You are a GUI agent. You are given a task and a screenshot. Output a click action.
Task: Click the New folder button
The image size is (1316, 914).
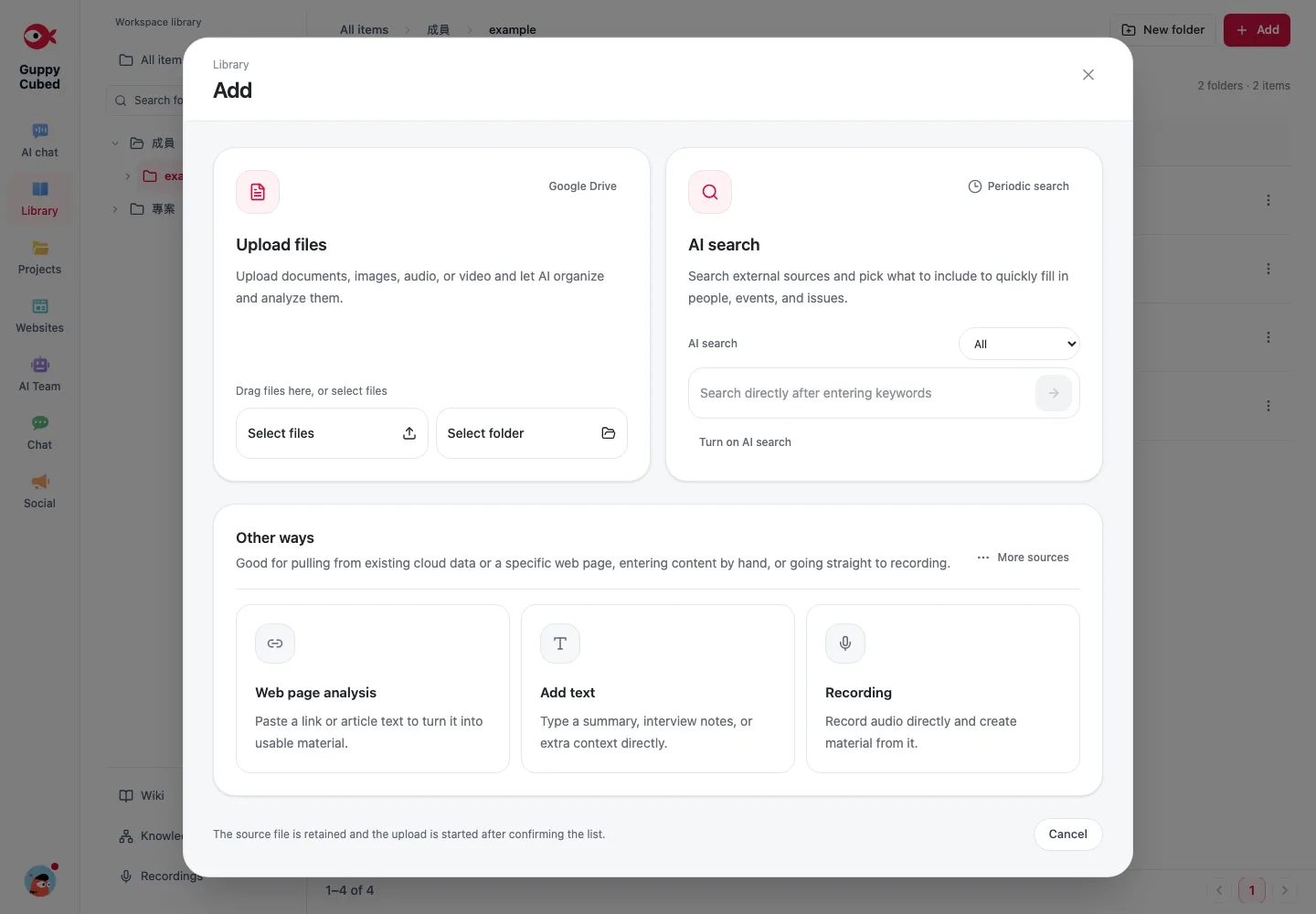click(x=1162, y=30)
